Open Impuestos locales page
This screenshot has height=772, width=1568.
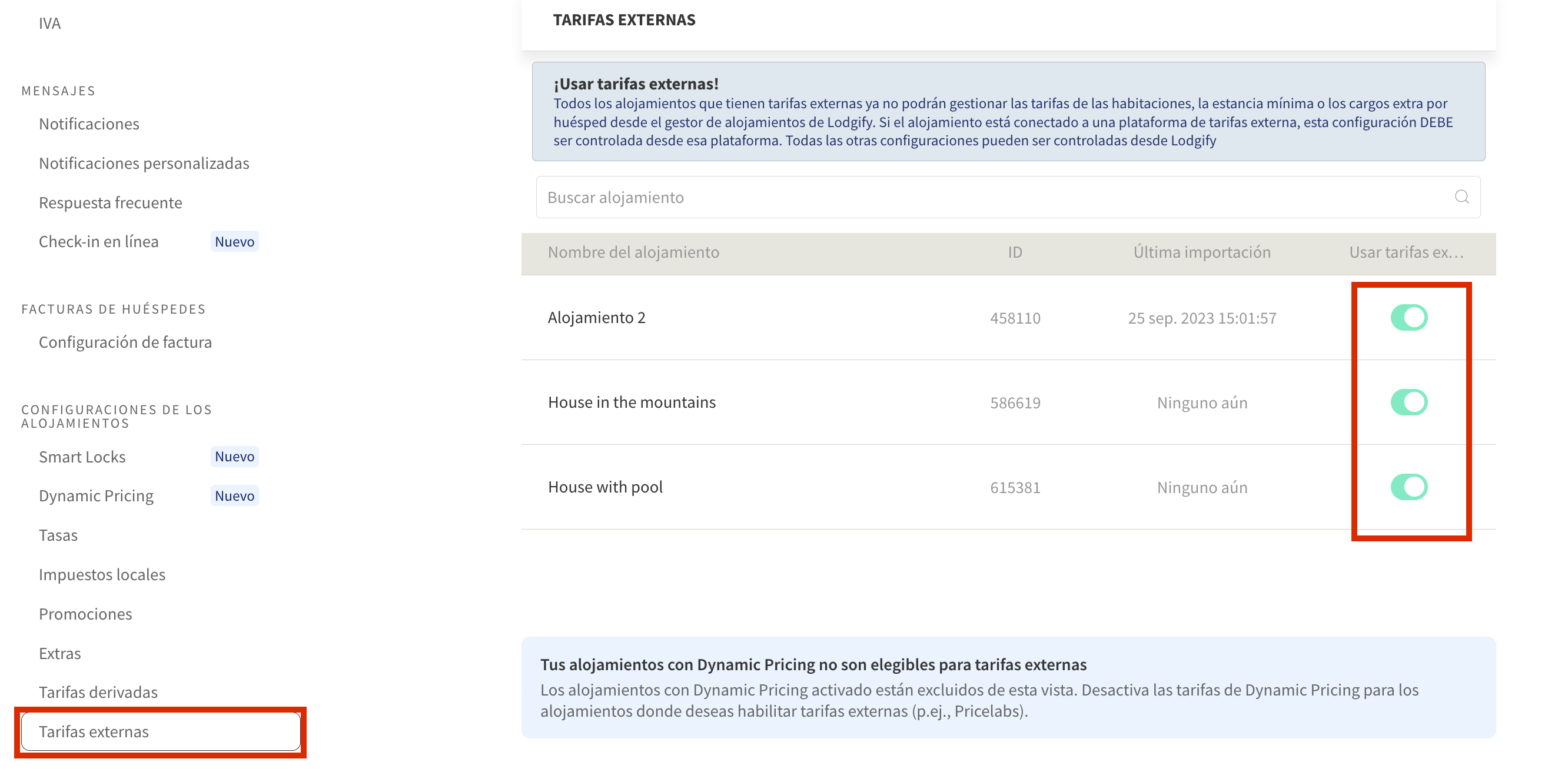pos(102,574)
